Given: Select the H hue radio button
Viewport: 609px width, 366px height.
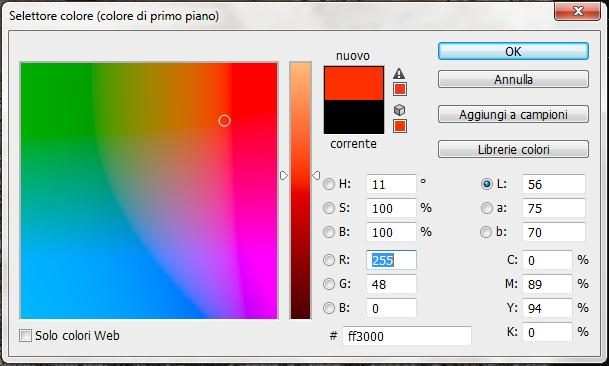Looking at the screenshot, I should tap(329, 184).
